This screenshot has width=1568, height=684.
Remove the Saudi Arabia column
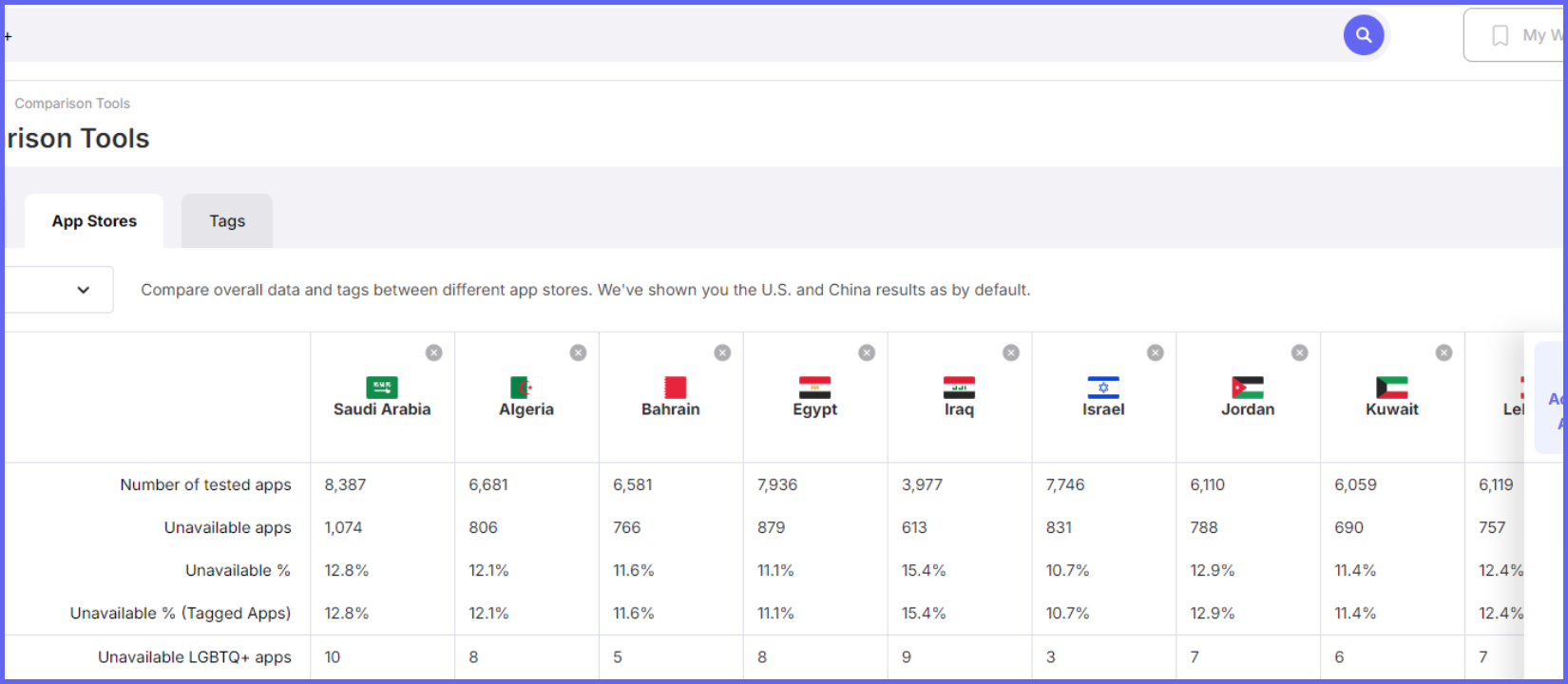pos(433,352)
